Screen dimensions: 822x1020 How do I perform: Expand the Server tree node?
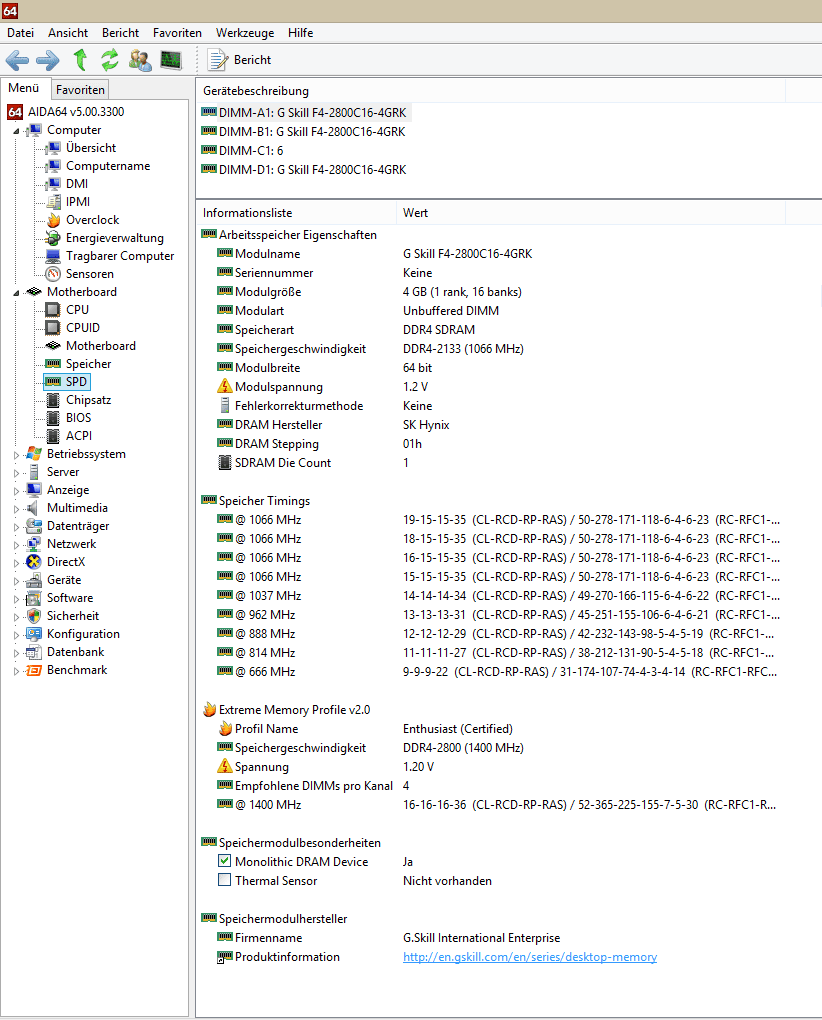[x=16, y=473]
